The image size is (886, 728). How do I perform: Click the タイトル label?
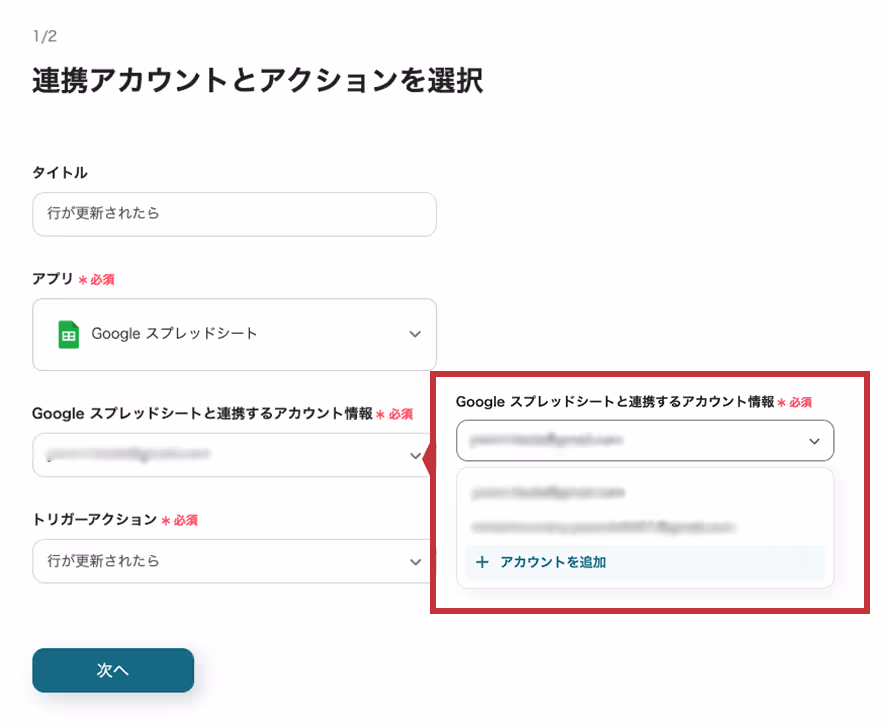(60, 172)
